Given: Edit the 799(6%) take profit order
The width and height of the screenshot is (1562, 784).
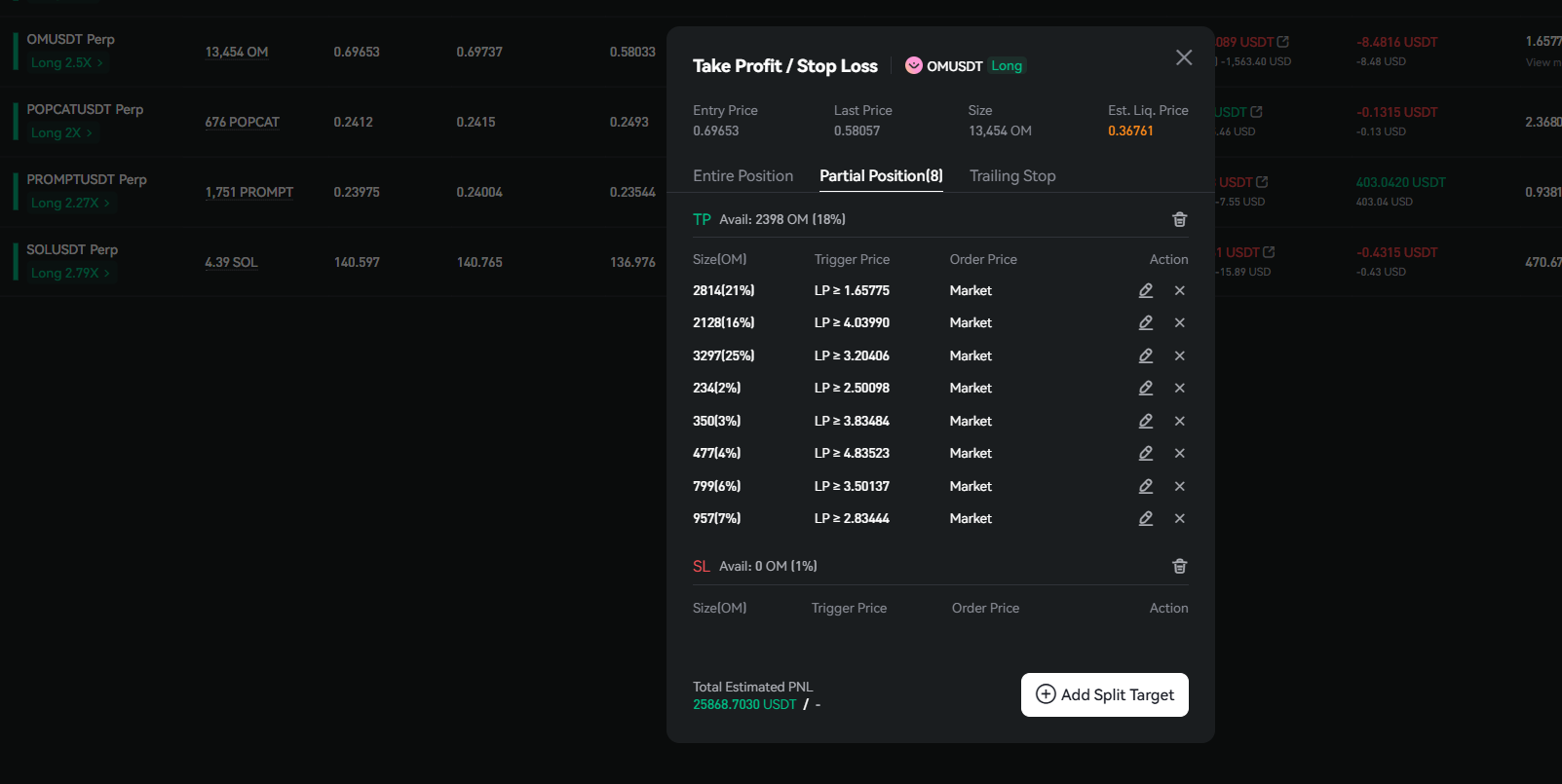Looking at the screenshot, I should tap(1146, 487).
